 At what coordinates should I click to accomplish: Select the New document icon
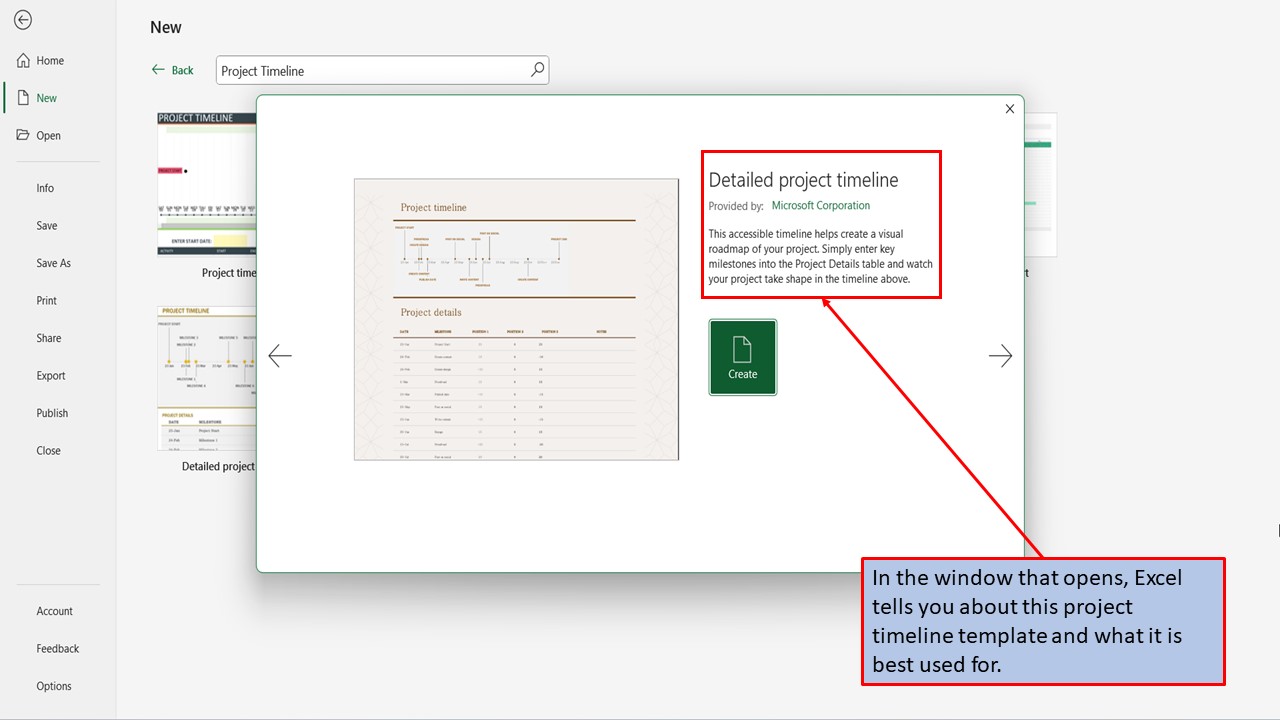click(x=23, y=98)
